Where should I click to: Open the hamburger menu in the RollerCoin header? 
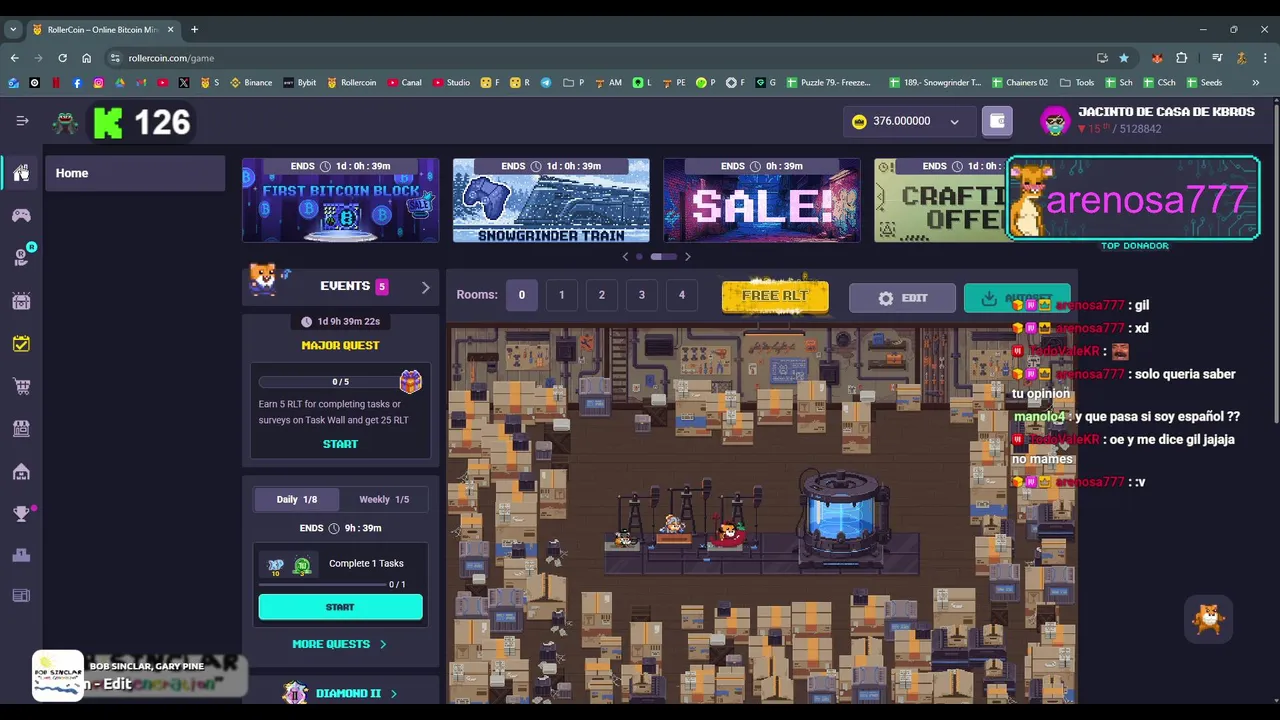[x=22, y=121]
